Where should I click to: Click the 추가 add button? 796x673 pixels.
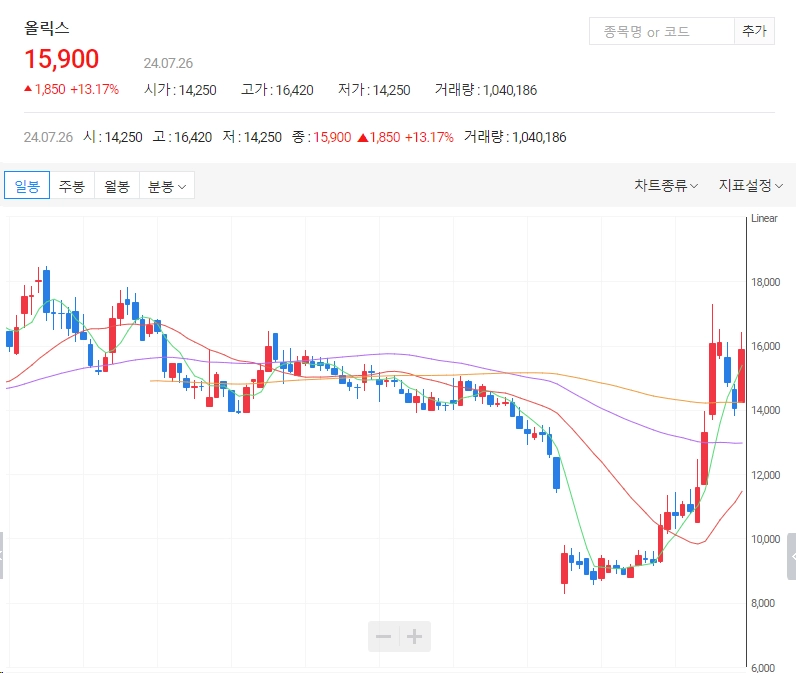[x=754, y=31]
